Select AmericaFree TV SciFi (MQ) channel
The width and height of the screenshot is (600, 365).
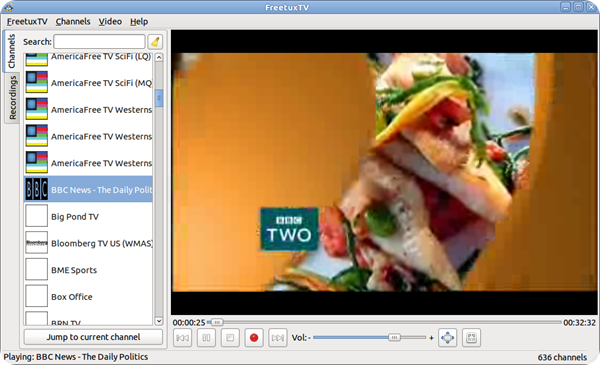point(88,82)
